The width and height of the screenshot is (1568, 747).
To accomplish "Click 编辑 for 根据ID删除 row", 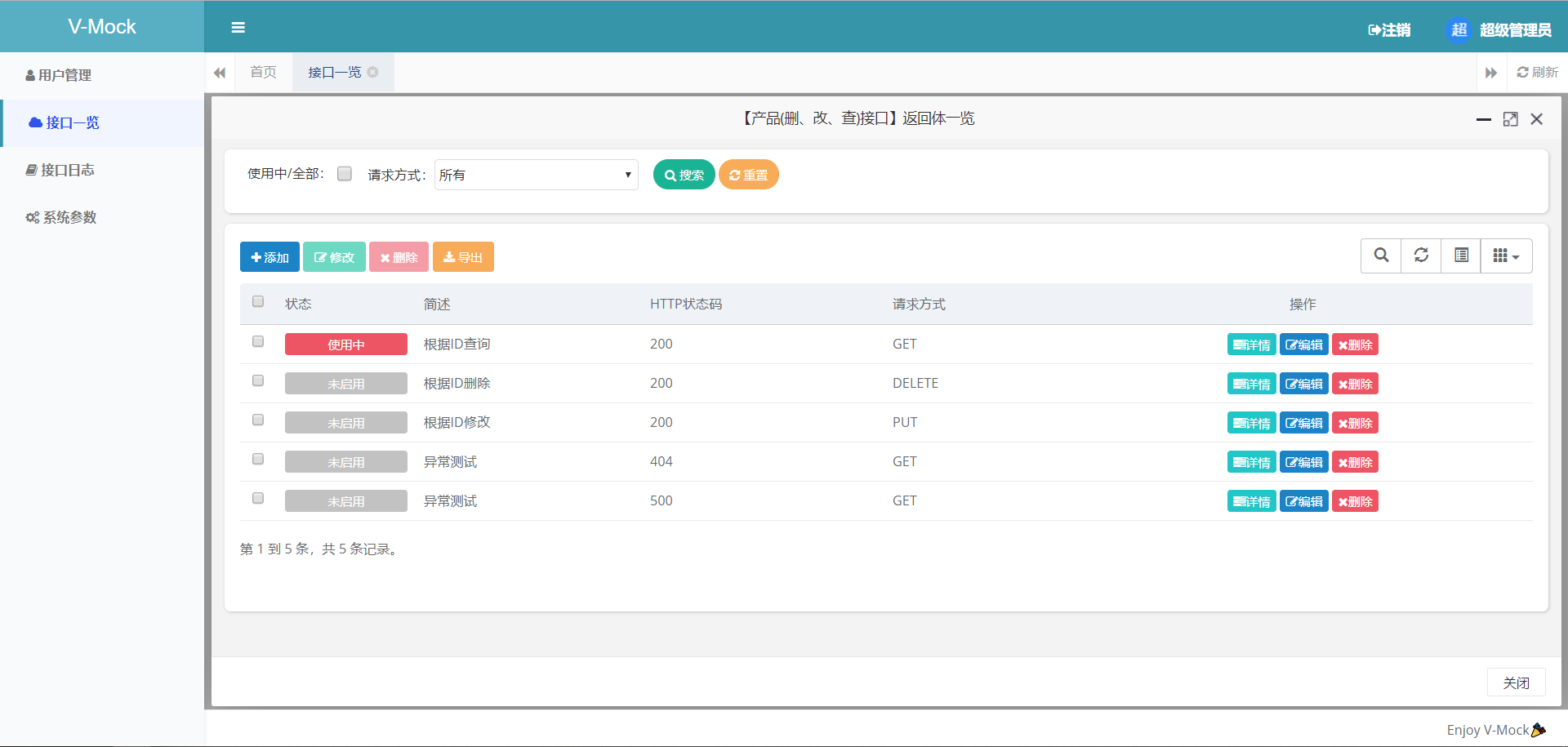I will point(1304,384).
